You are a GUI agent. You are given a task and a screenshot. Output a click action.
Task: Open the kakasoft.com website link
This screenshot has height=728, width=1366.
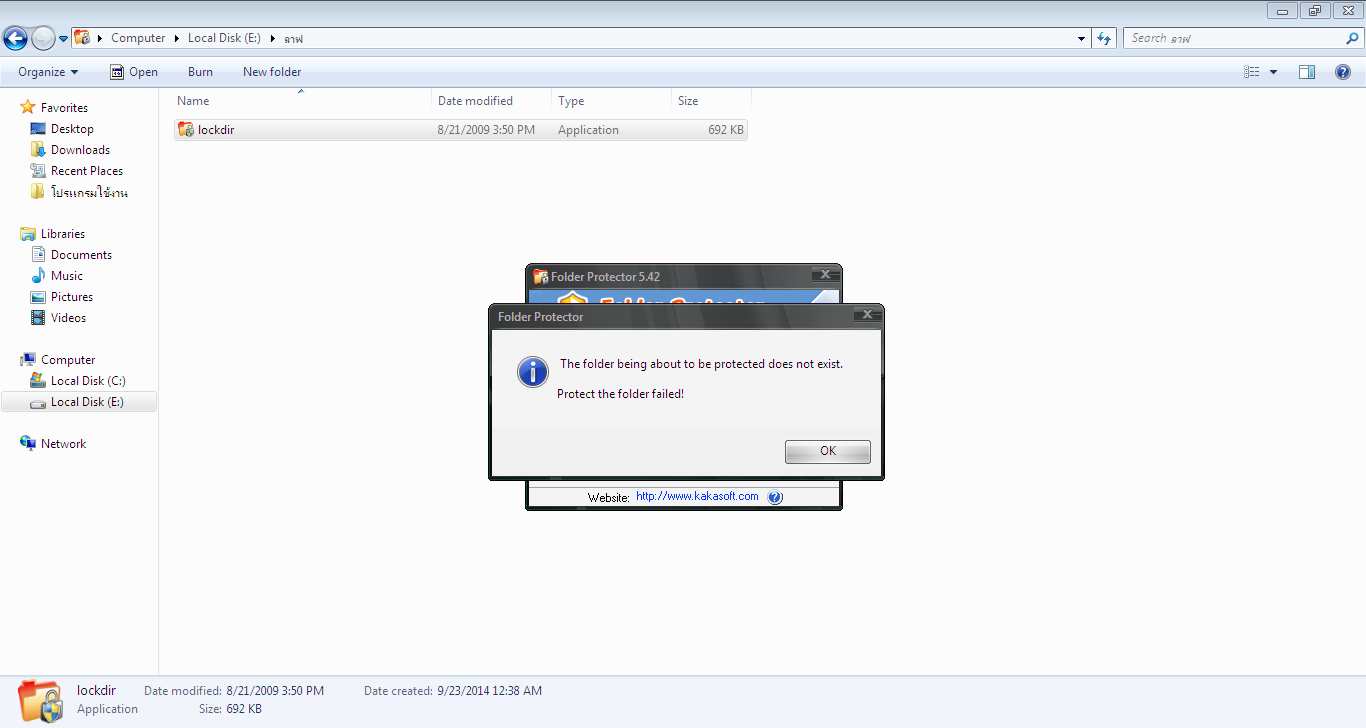tap(697, 496)
